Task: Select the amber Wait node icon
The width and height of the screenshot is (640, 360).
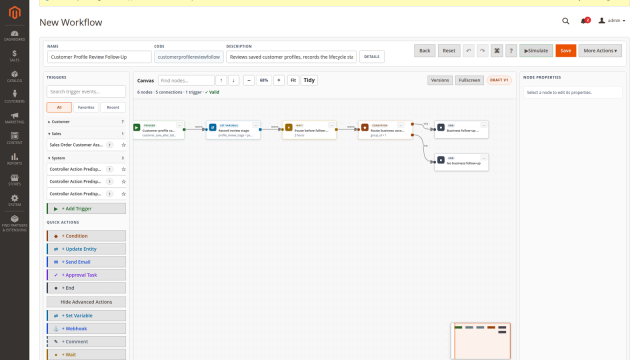Action: point(289,127)
